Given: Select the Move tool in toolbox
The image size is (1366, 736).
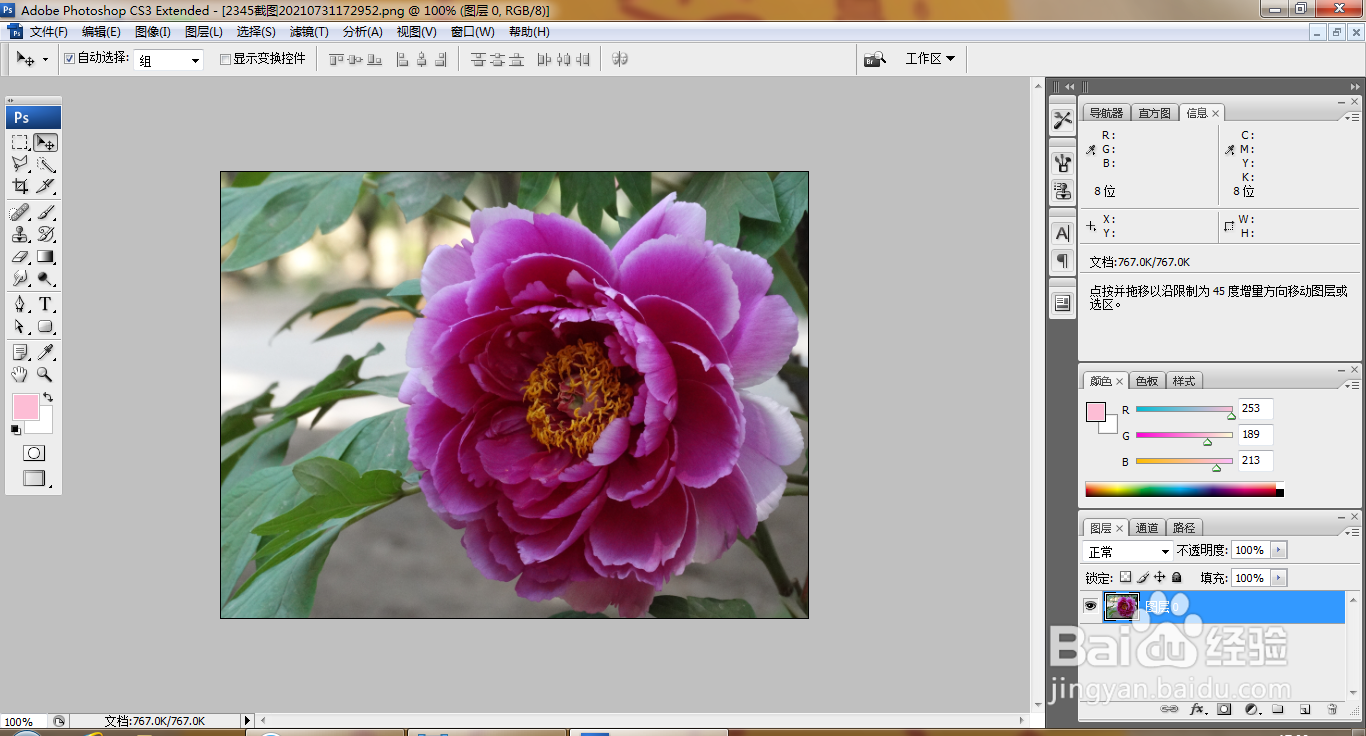Looking at the screenshot, I should (x=45, y=143).
